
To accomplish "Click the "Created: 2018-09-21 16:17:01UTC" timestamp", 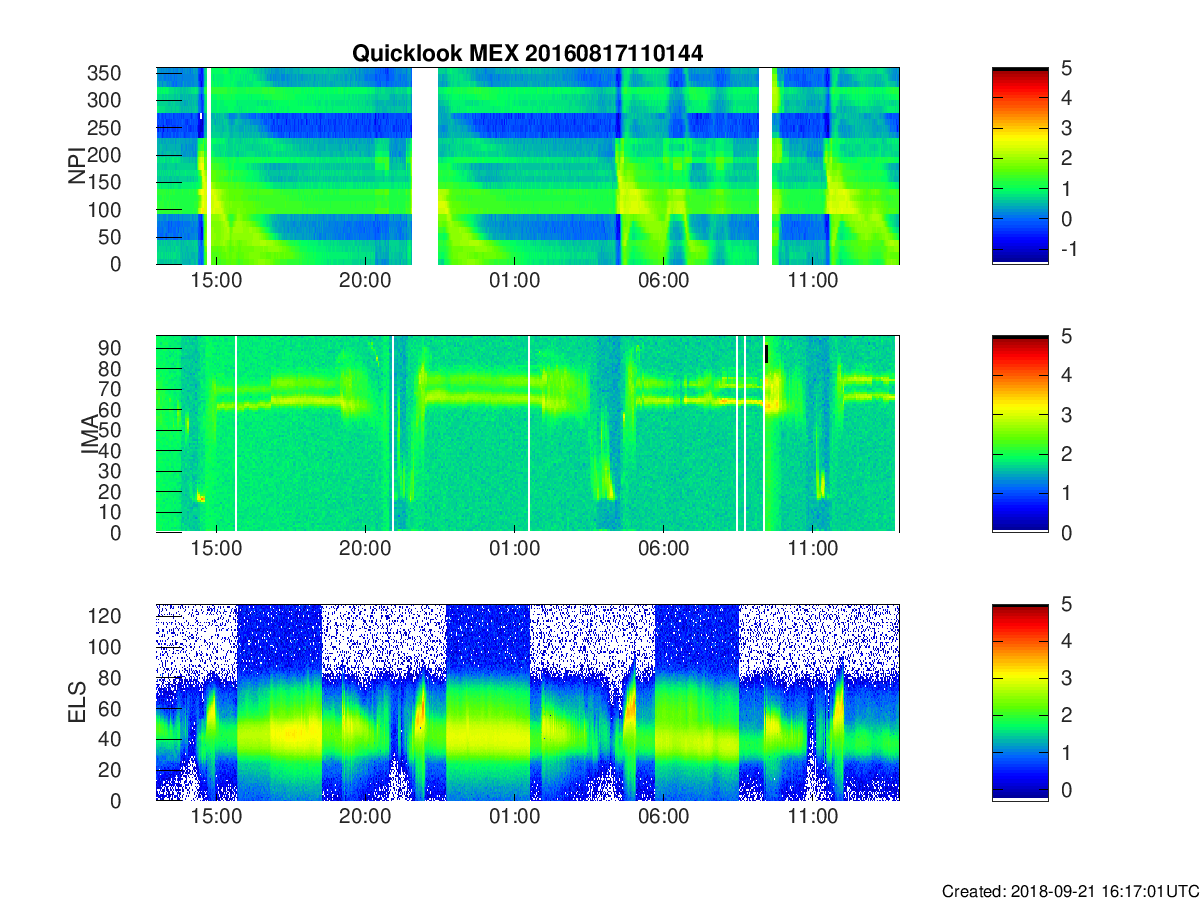I will pos(1070,890).
